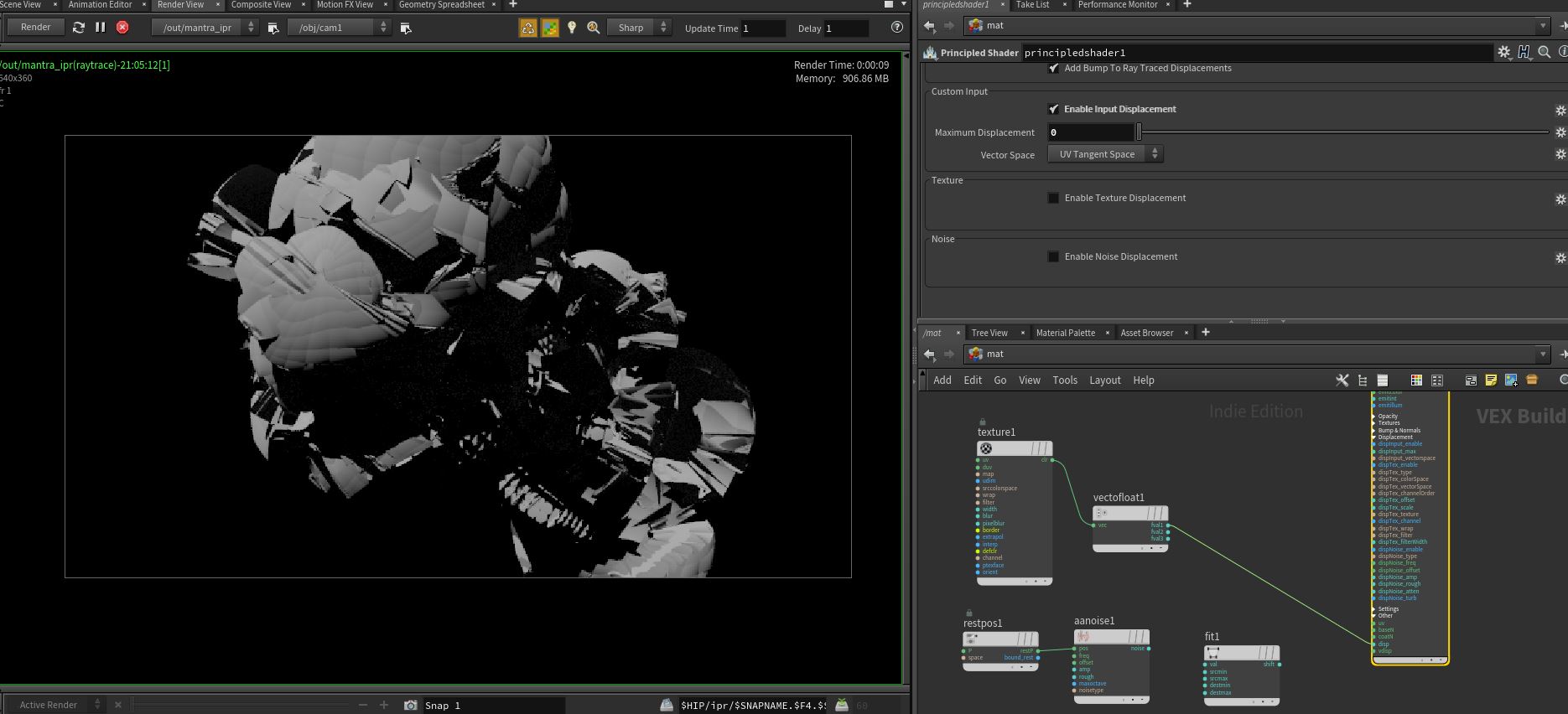1568x714 pixels.
Task: Open the network editor wrench tools icon
Action: tap(1342, 380)
